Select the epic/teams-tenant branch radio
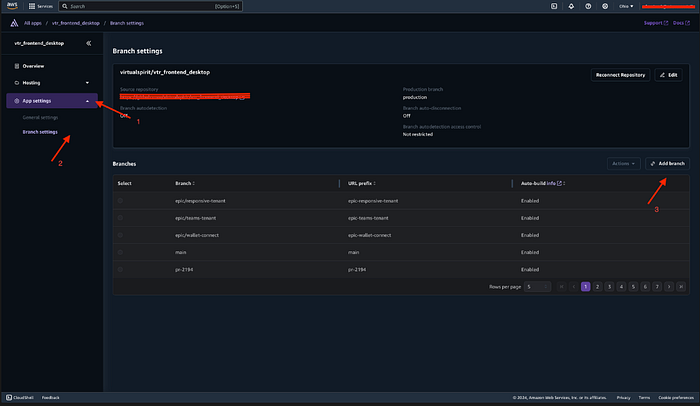The width and height of the screenshot is (700, 406). point(120,218)
